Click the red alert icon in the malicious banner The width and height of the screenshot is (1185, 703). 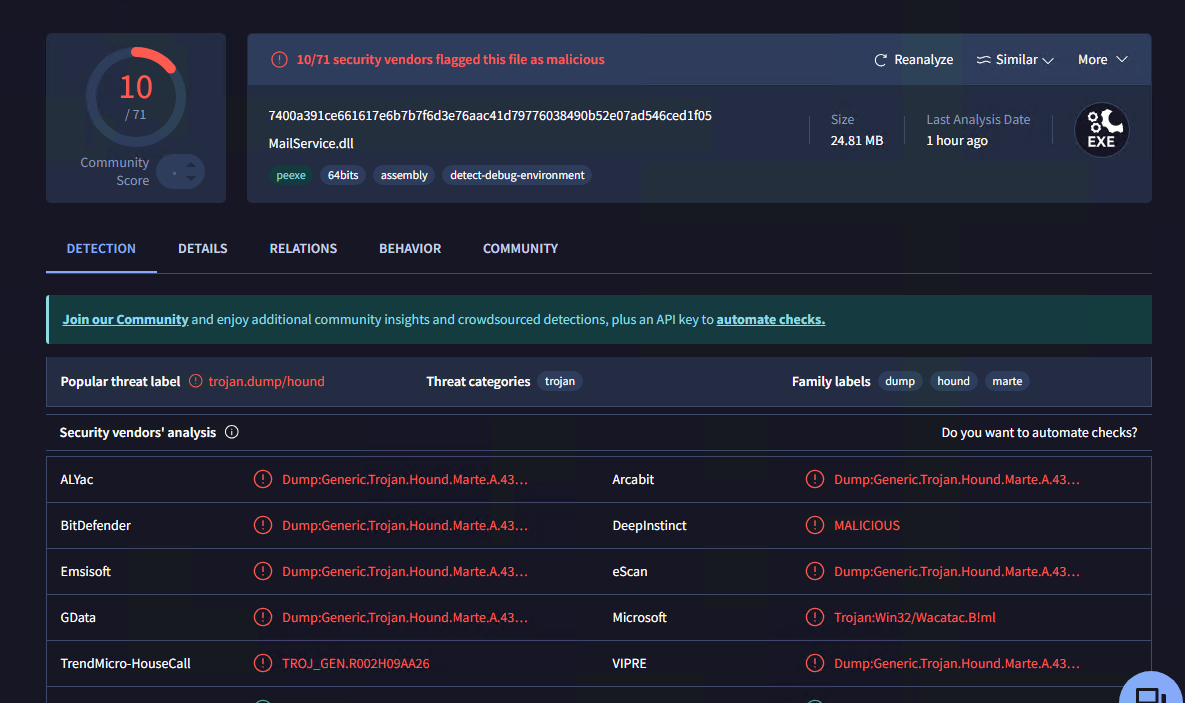[279, 60]
